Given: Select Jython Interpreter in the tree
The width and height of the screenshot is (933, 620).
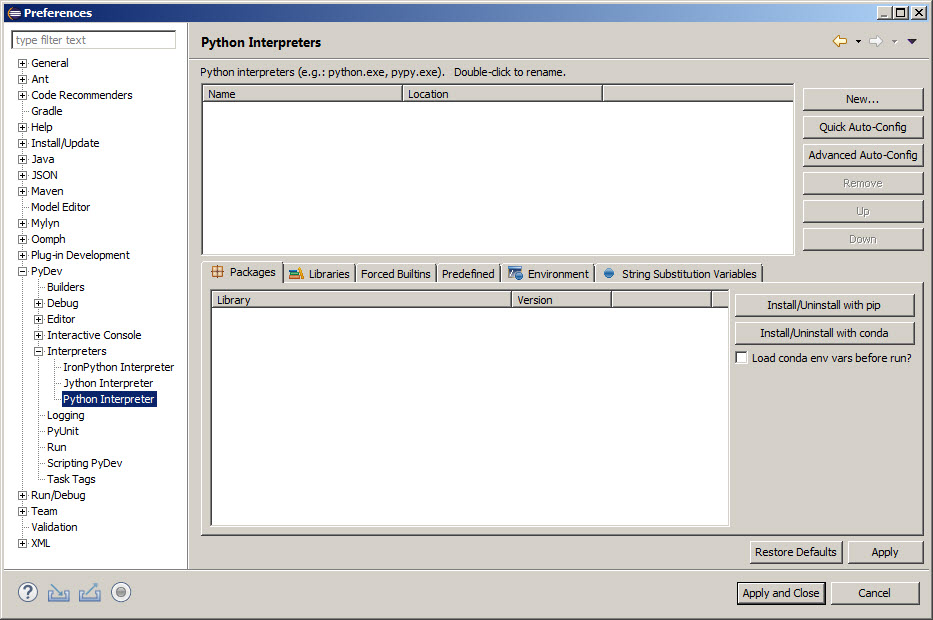Looking at the screenshot, I should point(108,383).
